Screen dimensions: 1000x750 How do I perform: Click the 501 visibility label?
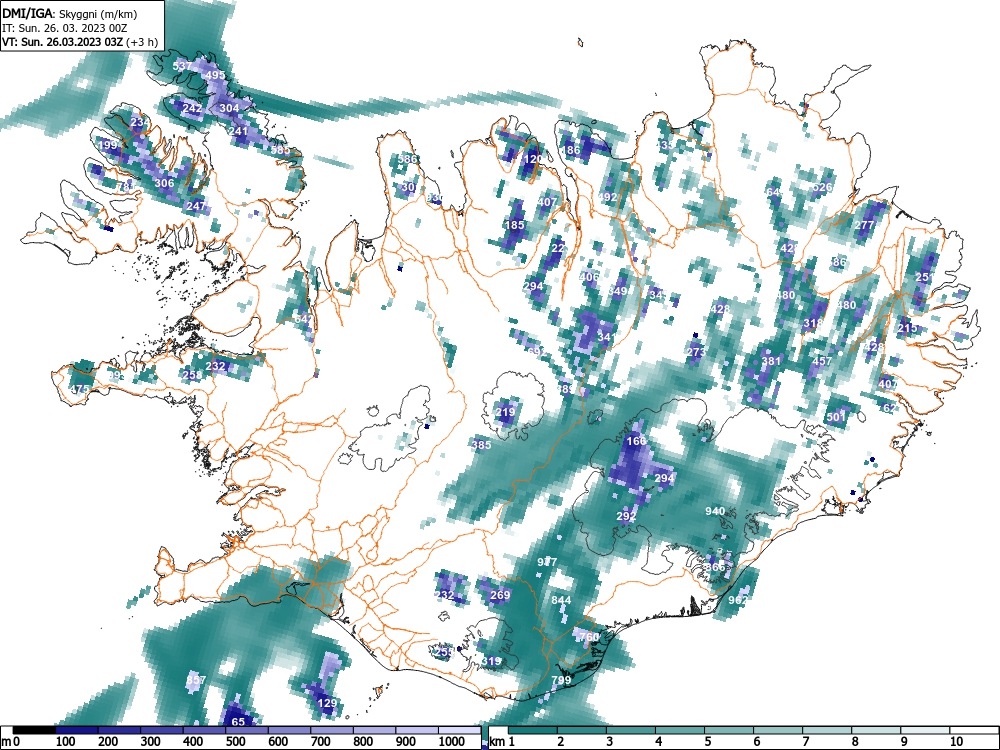pos(835,417)
